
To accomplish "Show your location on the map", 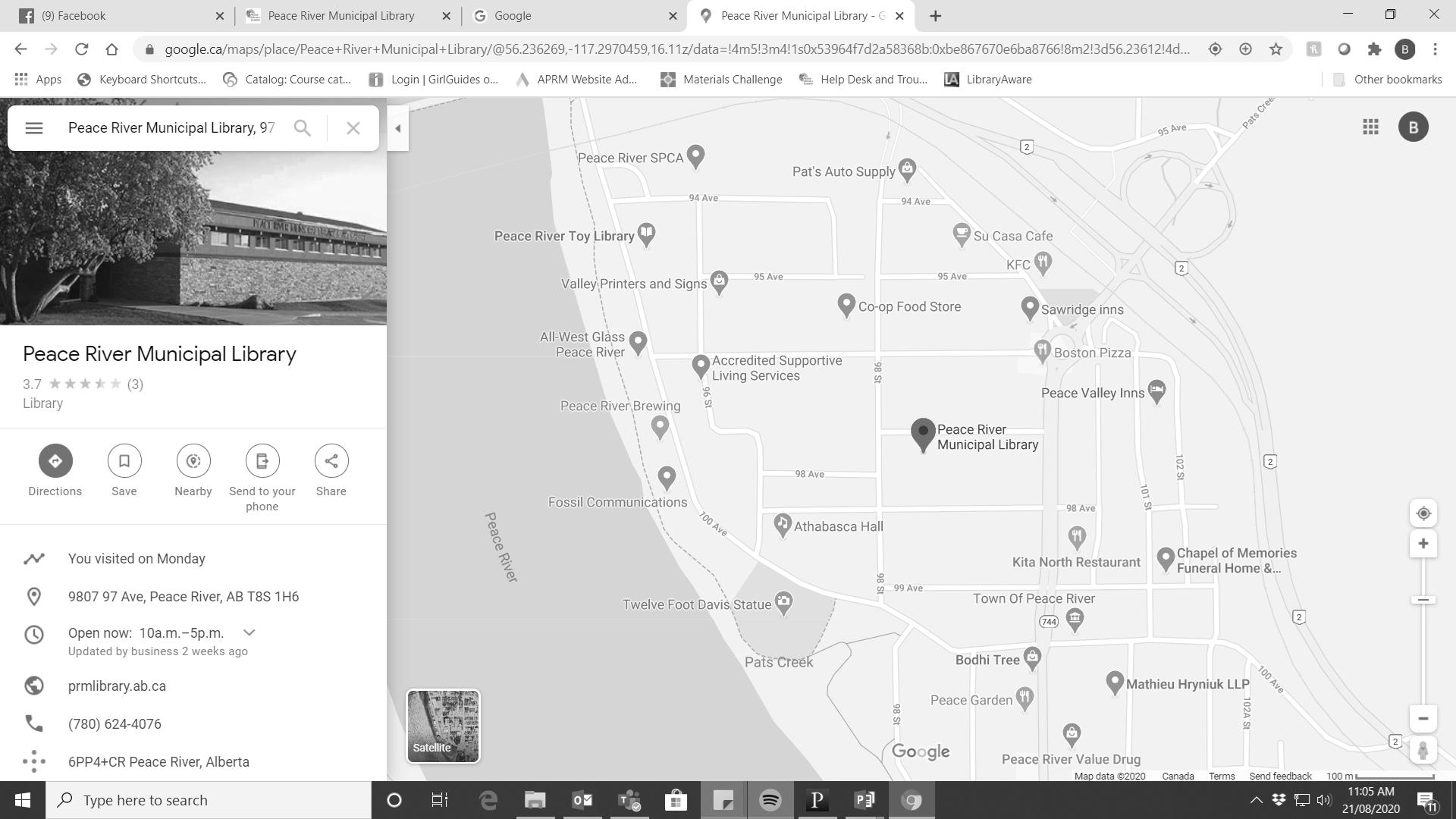I will point(1423,513).
